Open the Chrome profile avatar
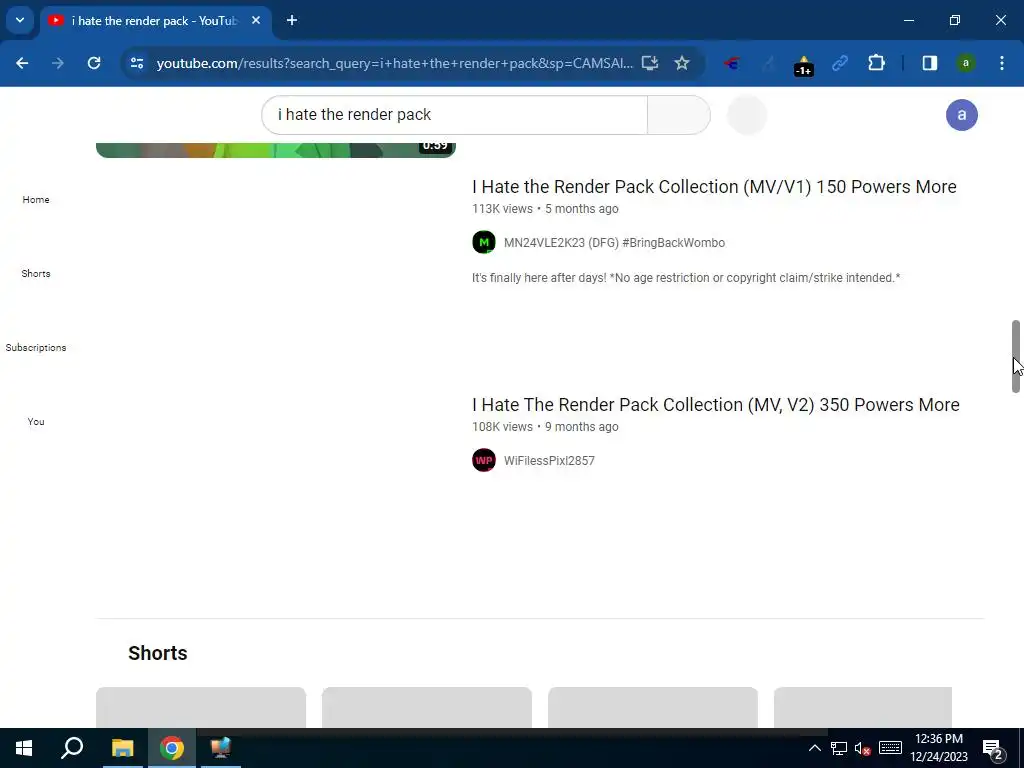 click(x=965, y=63)
